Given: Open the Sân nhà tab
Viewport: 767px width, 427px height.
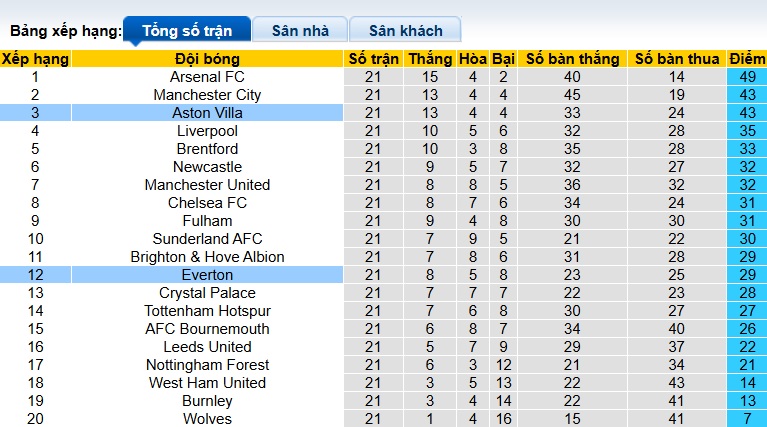Looking at the screenshot, I should coord(299,30).
